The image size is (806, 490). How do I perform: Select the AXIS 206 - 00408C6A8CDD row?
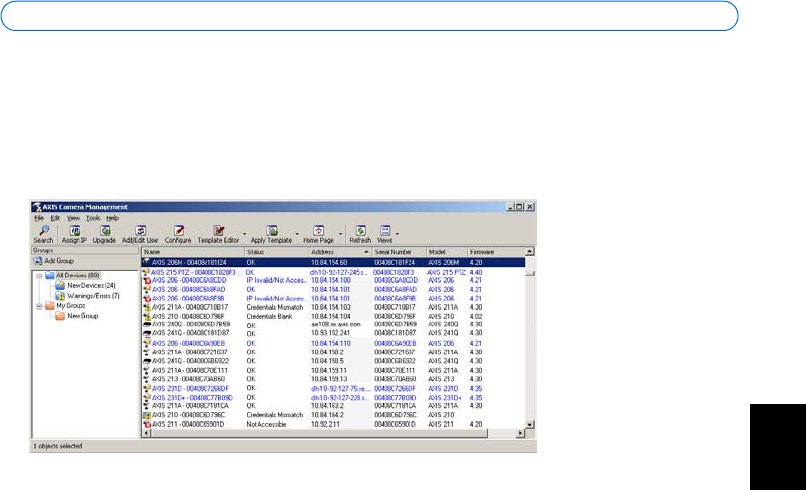click(333, 281)
